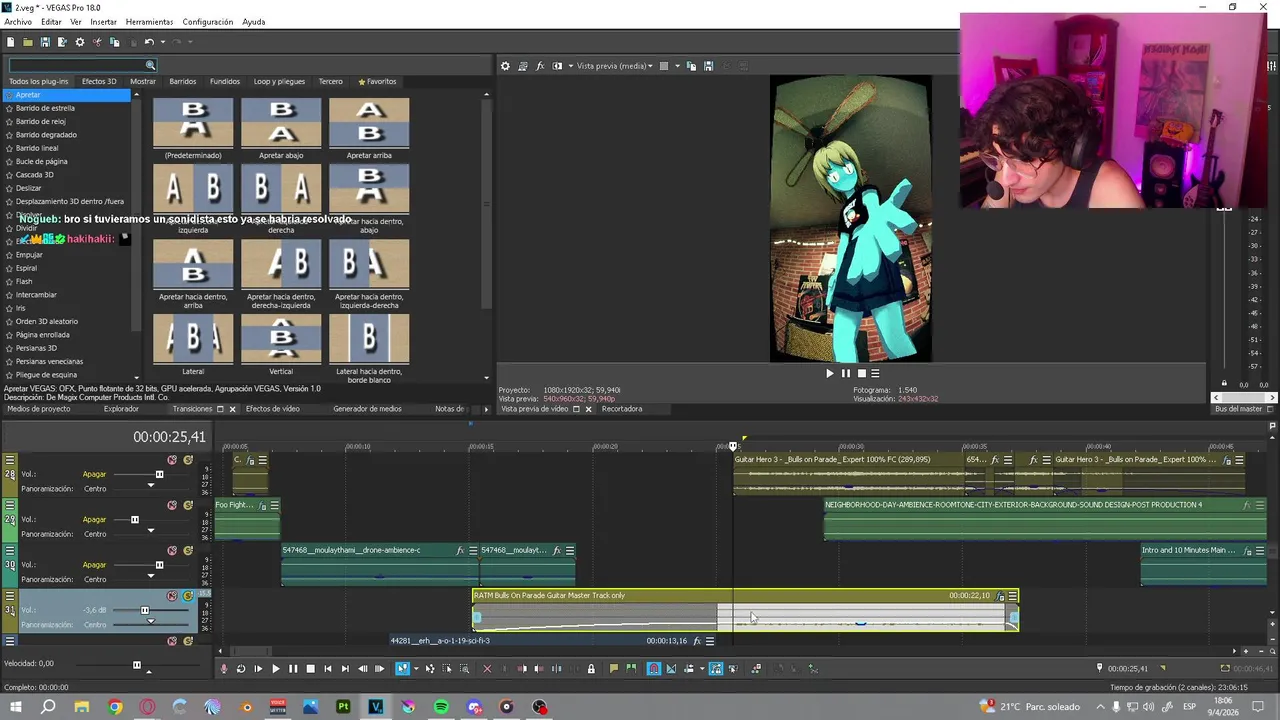
Task: Open the Efectos de vídeo tab
Action: 272,409
